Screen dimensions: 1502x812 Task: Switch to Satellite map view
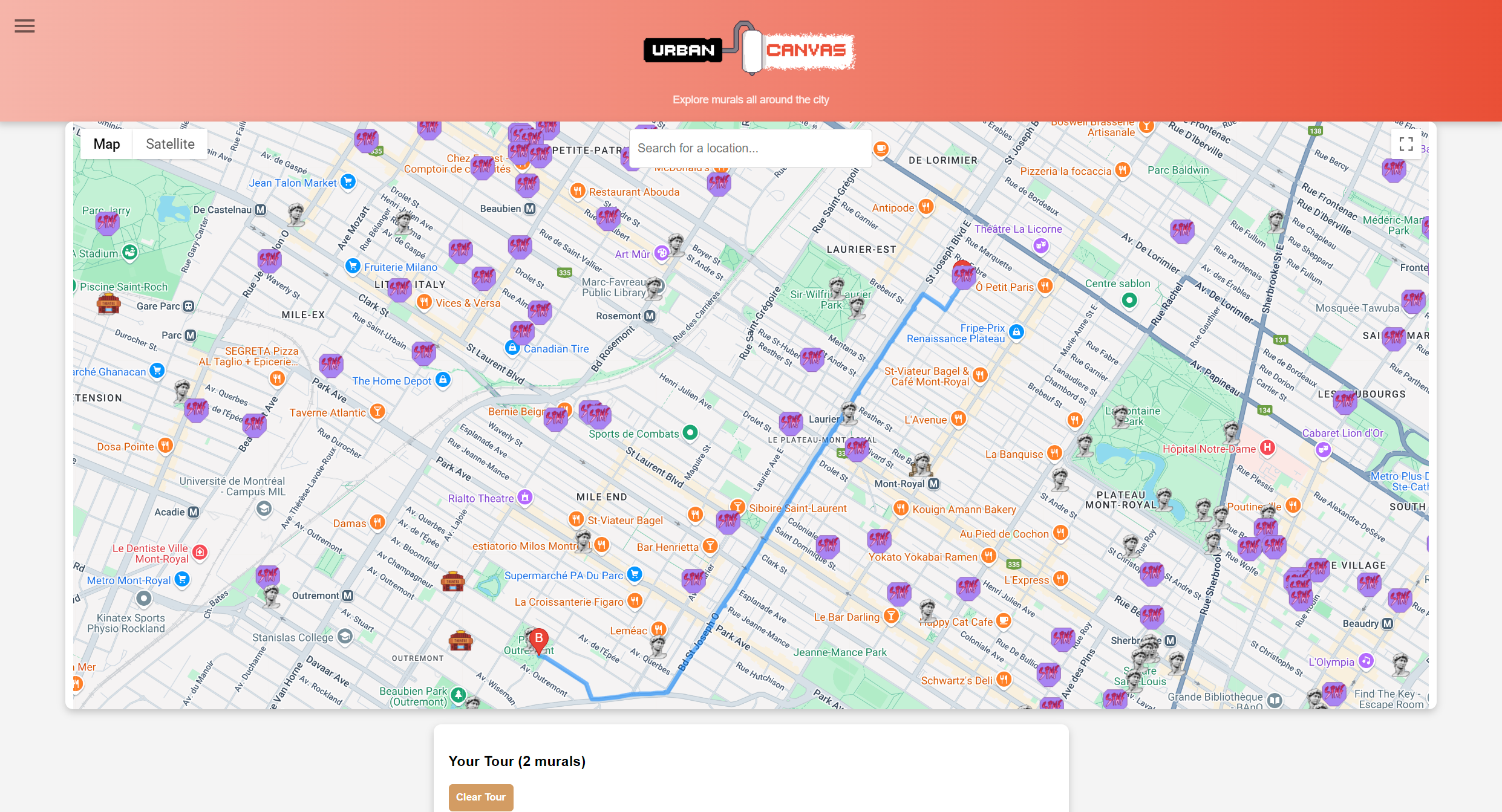coord(170,144)
